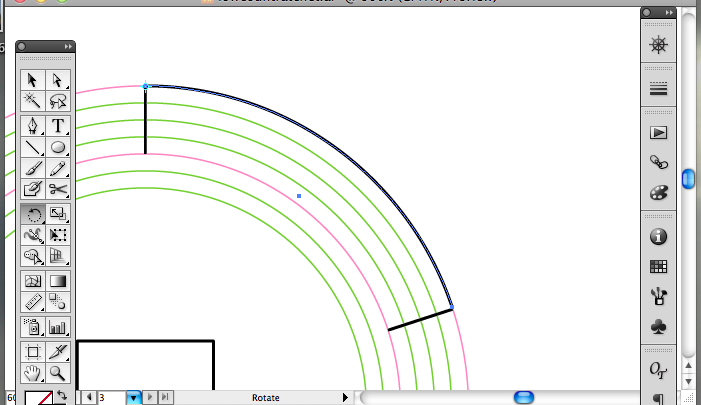Image resolution: width=701 pixels, height=405 pixels.
Task: Close the Tools panel round button
Action: tap(21, 46)
